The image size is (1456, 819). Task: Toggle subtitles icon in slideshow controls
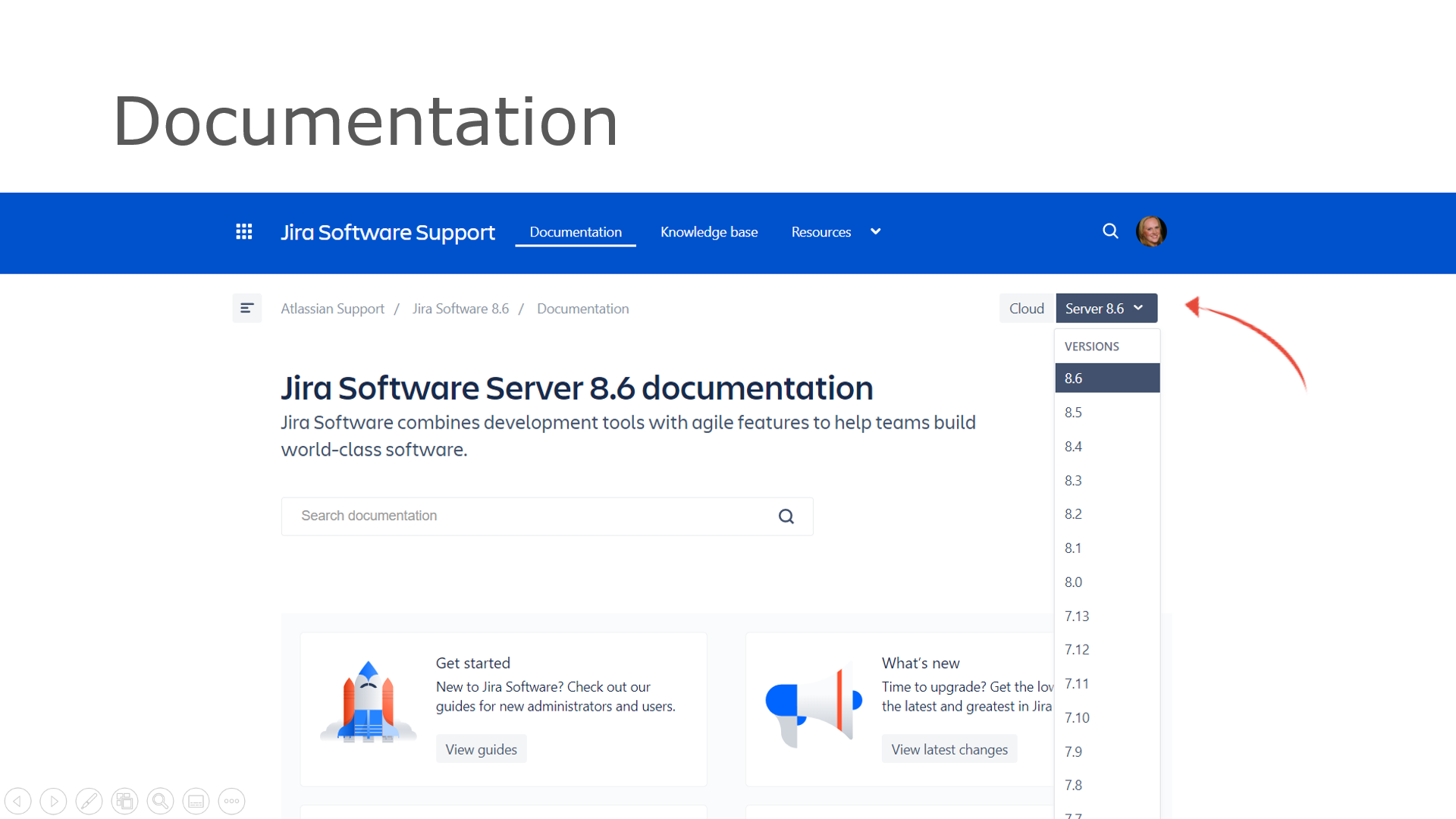[196, 801]
